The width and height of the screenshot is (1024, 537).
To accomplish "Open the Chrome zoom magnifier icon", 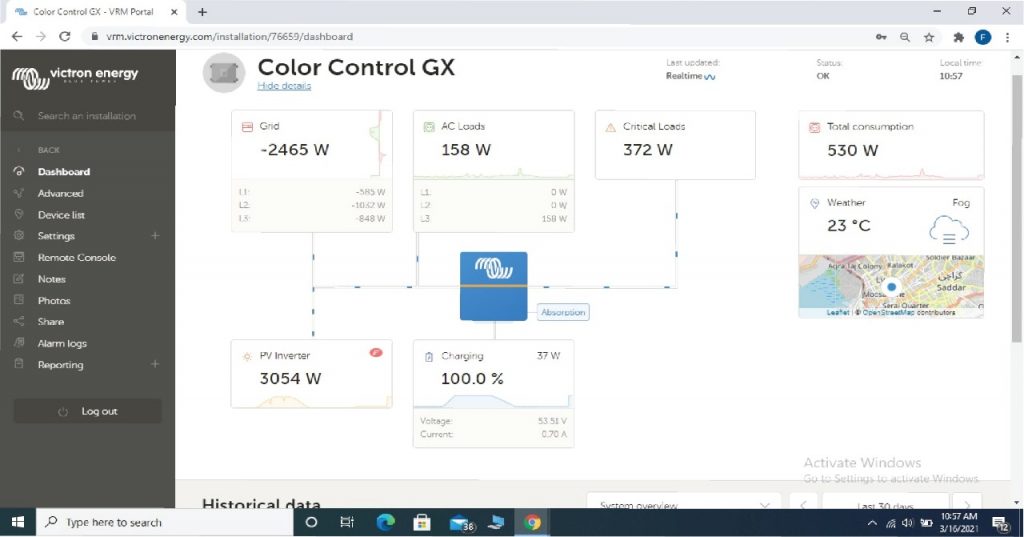I will pyautogui.click(x=905, y=37).
